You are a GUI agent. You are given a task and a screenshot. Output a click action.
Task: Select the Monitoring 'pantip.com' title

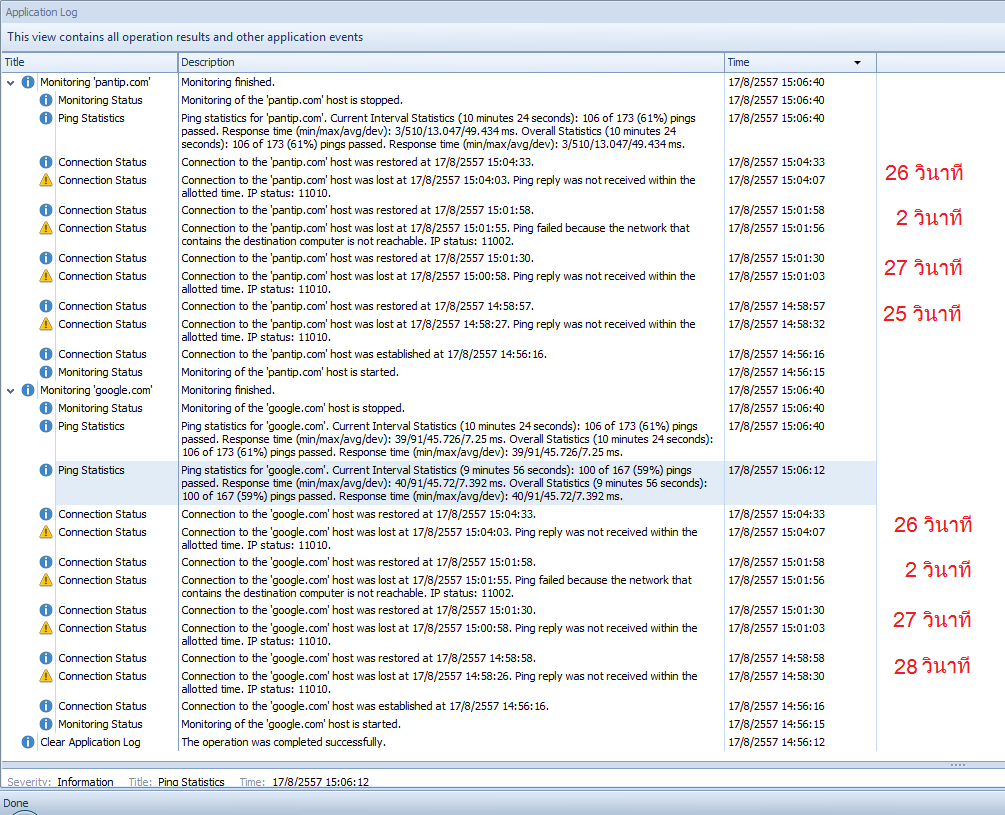coord(95,82)
